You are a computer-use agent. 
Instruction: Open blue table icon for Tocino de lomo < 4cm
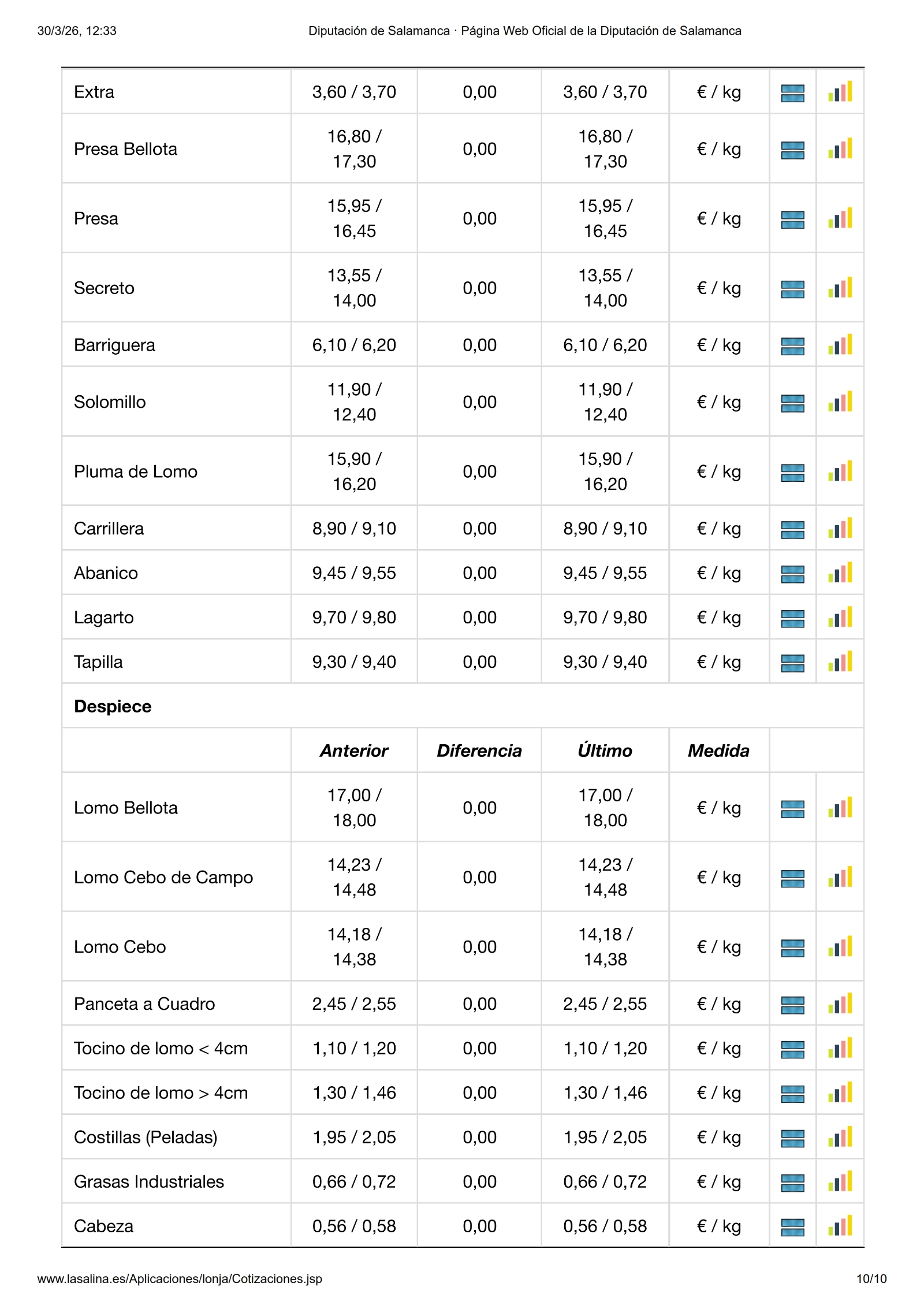tap(792, 1049)
